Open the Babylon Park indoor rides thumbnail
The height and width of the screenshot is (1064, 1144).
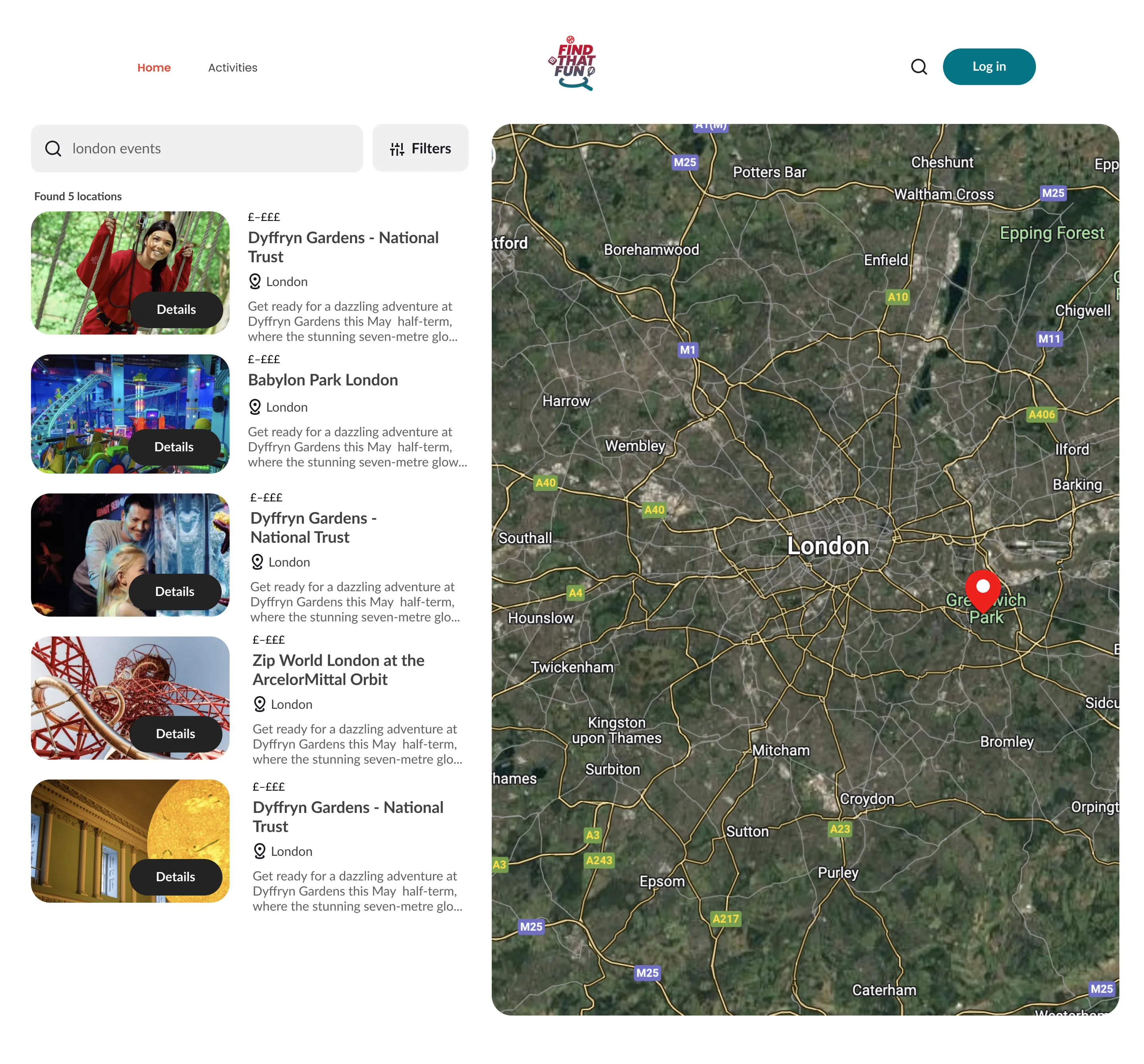pos(130,414)
